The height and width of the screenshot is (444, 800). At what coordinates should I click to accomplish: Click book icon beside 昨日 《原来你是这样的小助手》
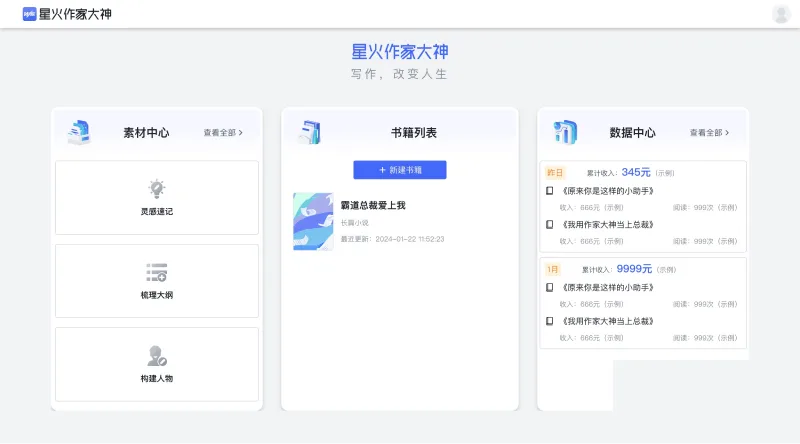point(549,191)
